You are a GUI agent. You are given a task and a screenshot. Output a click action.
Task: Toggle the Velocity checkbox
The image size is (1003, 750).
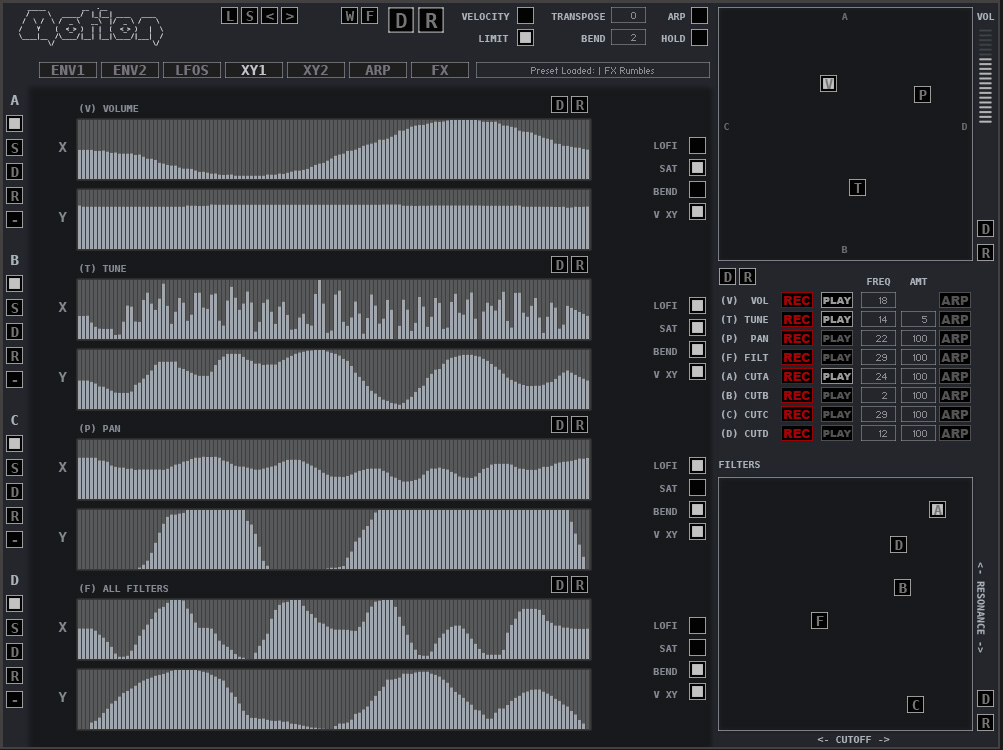tap(525, 16)
